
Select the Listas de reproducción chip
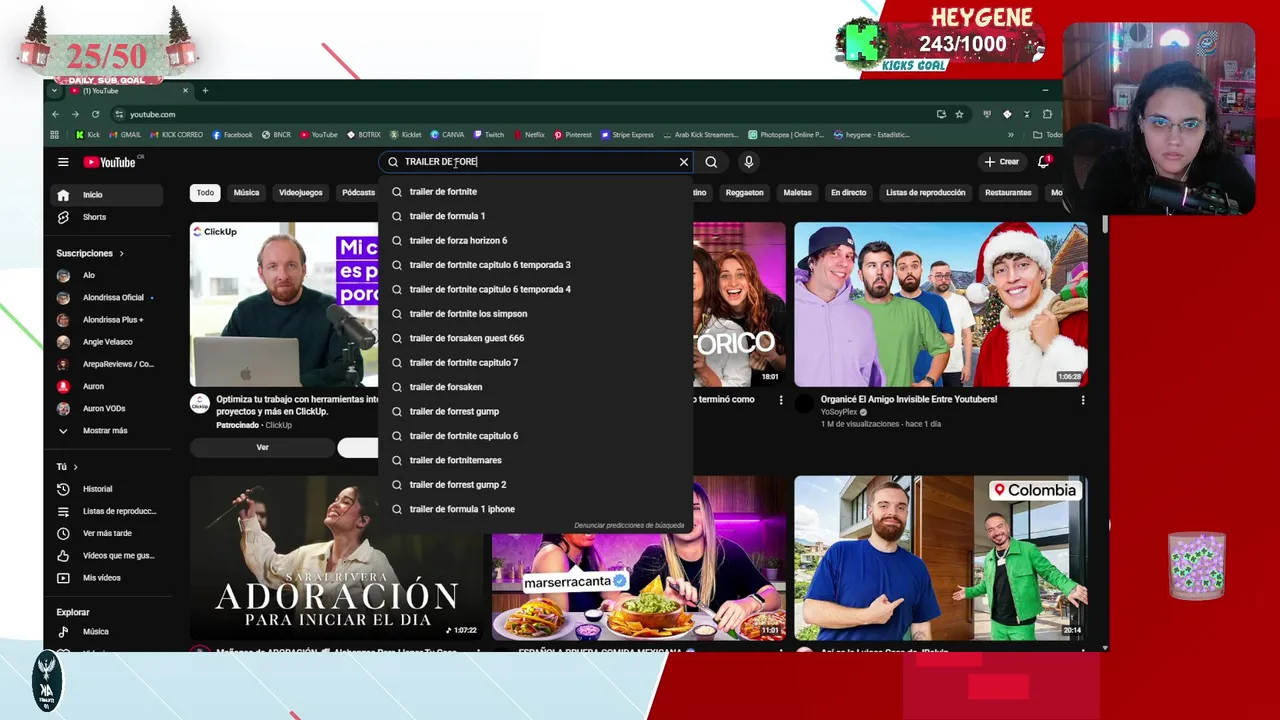(x=925, y=193)
